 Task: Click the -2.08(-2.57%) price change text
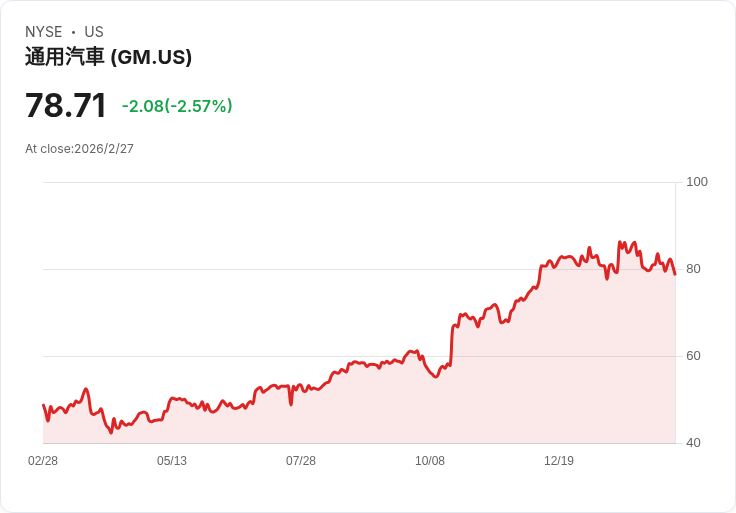point(177,106)
